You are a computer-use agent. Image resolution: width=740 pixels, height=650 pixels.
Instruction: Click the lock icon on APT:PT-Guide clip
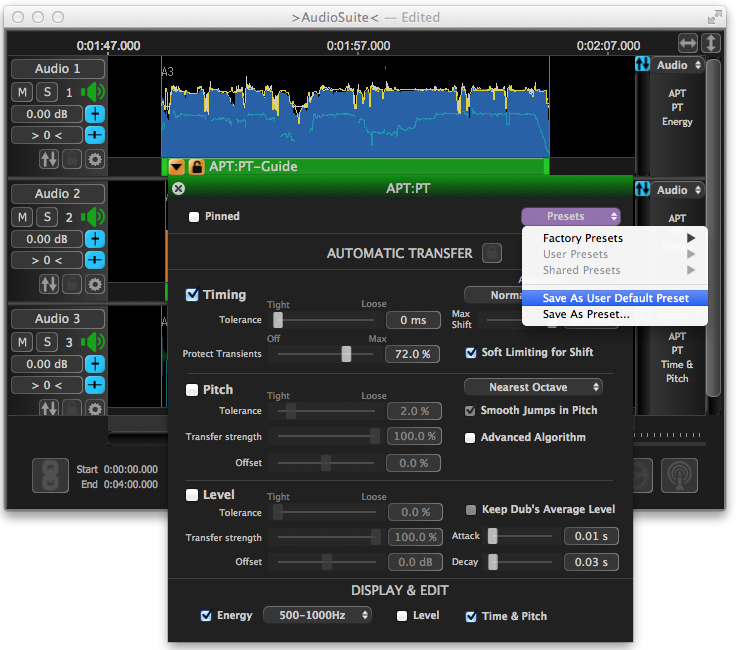(196, 167)
